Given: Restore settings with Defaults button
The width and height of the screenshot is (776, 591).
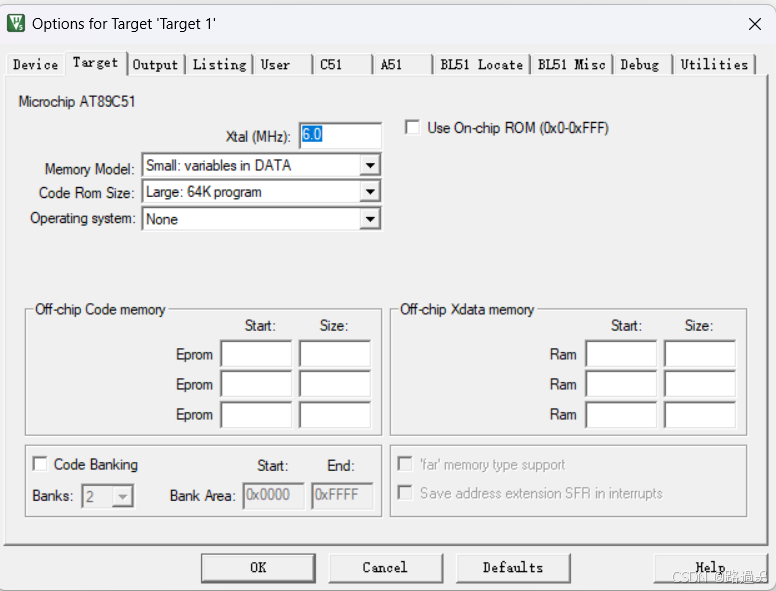Looking at the screenshot, I should pyautogui.click(x=513, y=568).
